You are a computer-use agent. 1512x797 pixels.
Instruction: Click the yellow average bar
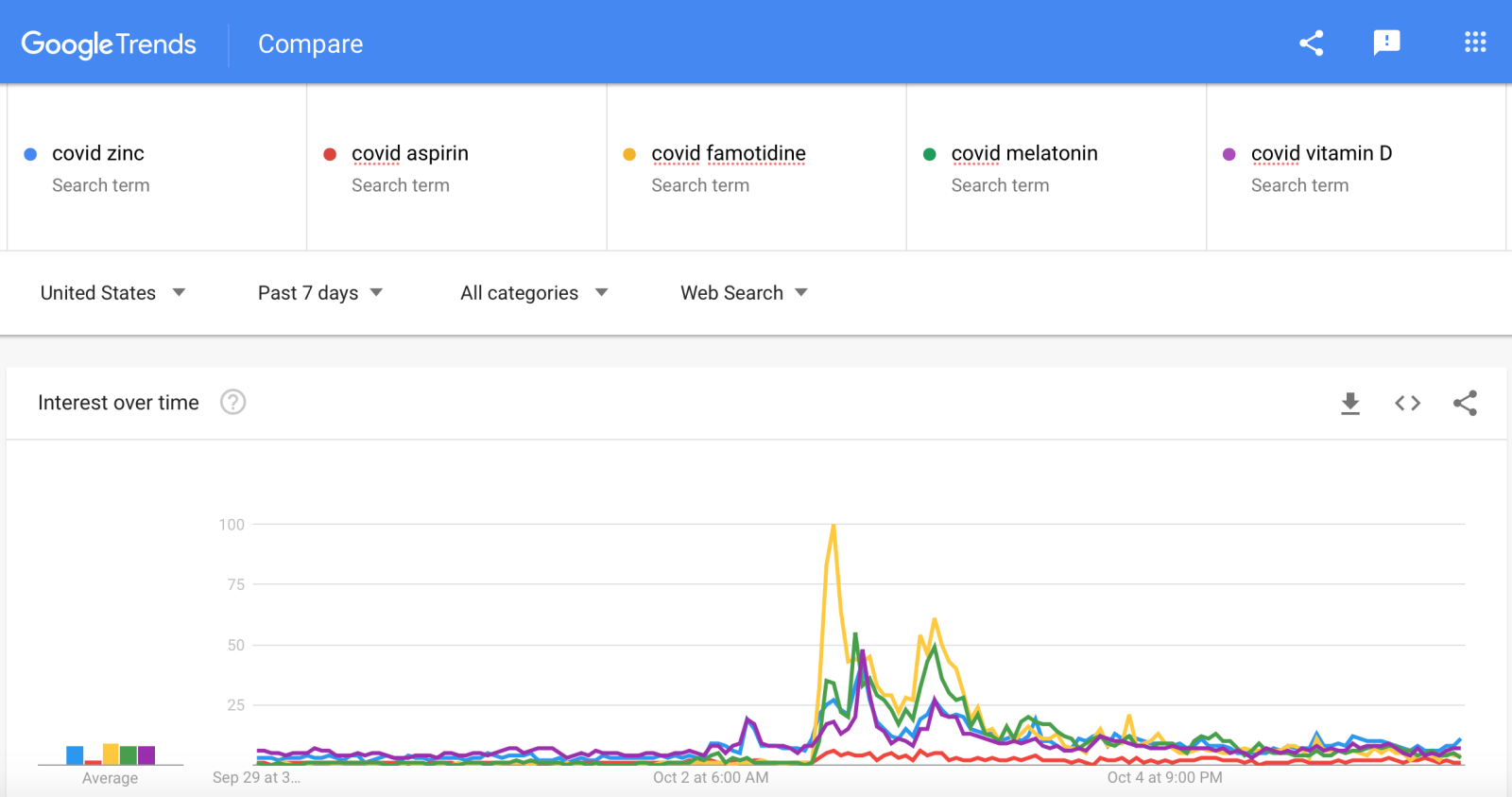point(111,754)
